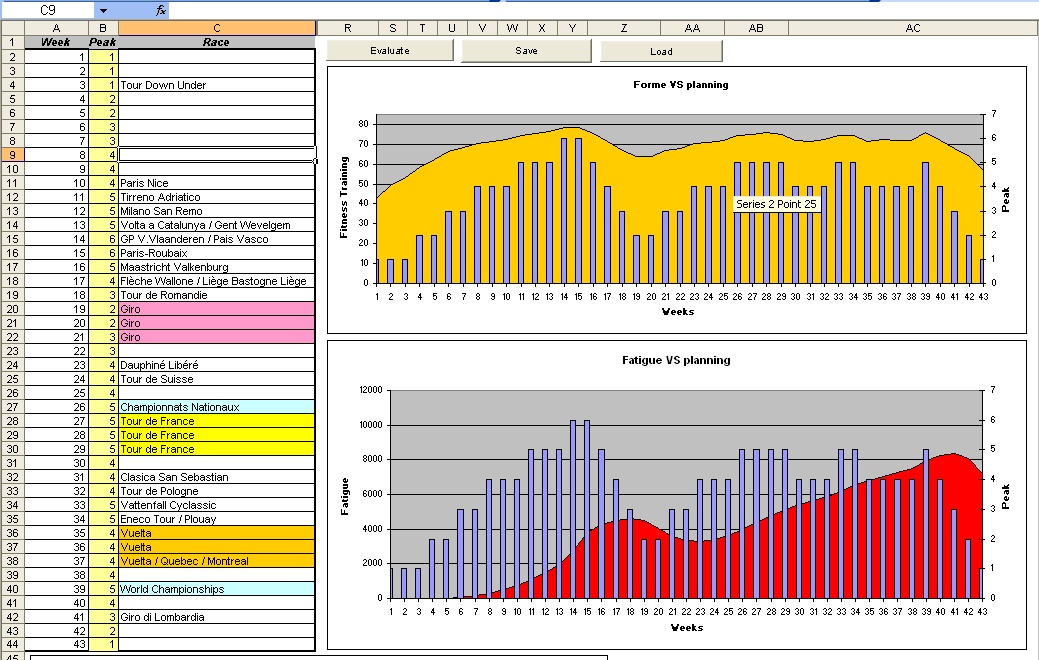
Task: Click the light-blue World Championships cell
Action: click(216, 589)
